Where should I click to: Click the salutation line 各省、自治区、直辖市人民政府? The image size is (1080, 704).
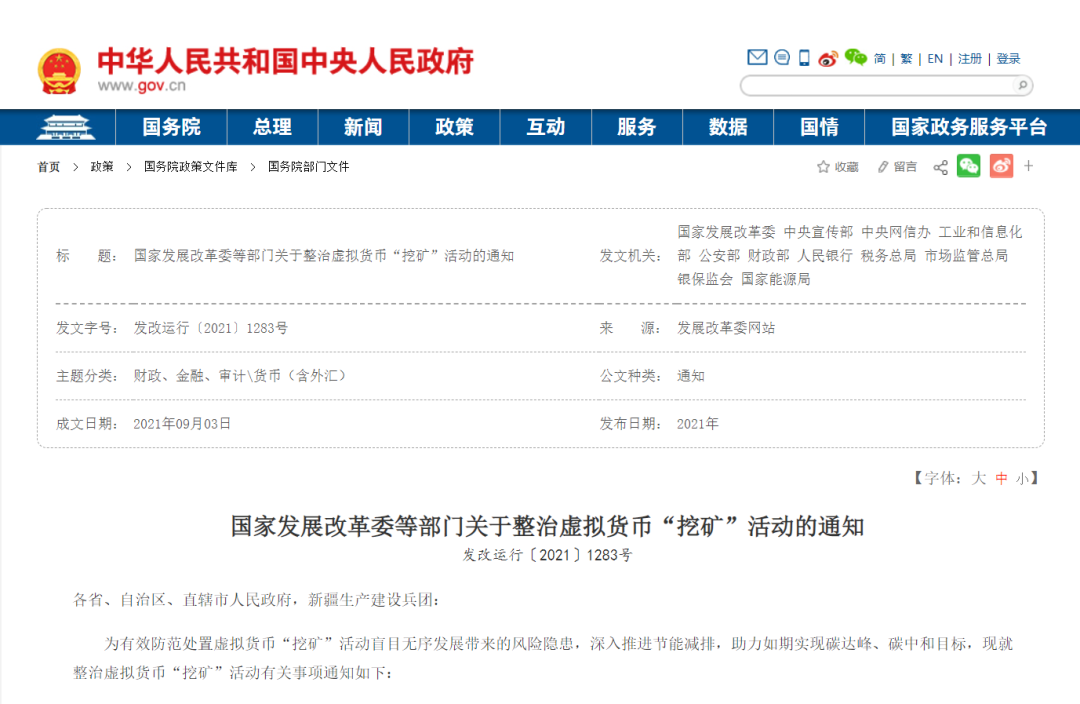click(x=256, y=600)
